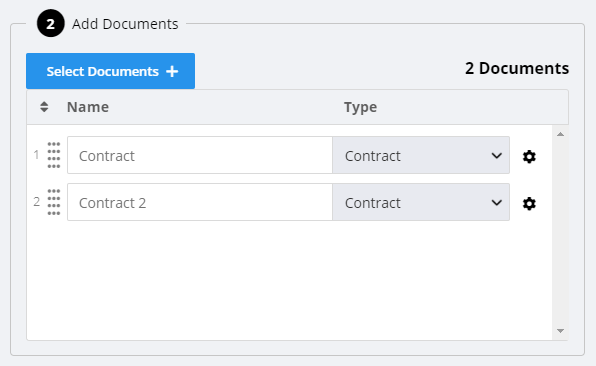Screen dimensions: 596x366
Task: Click the sort arrows icon in table header
Action: (44, 107)
